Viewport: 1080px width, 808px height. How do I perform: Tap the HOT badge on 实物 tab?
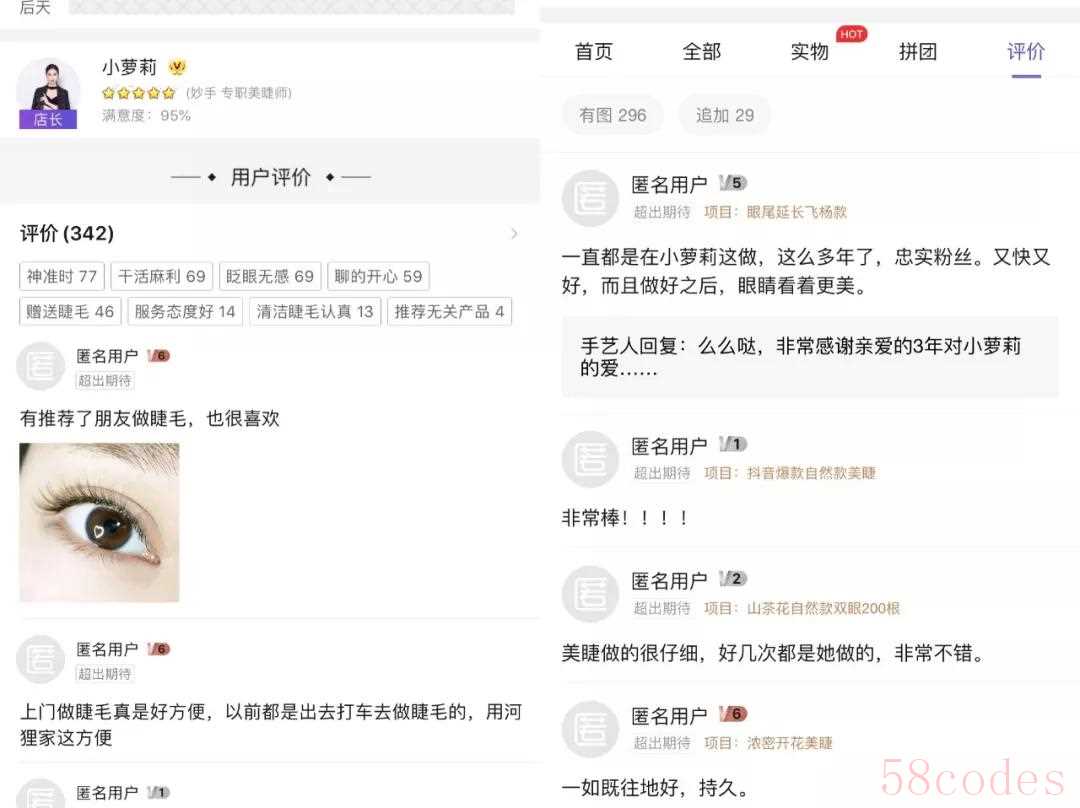(851, 34)
